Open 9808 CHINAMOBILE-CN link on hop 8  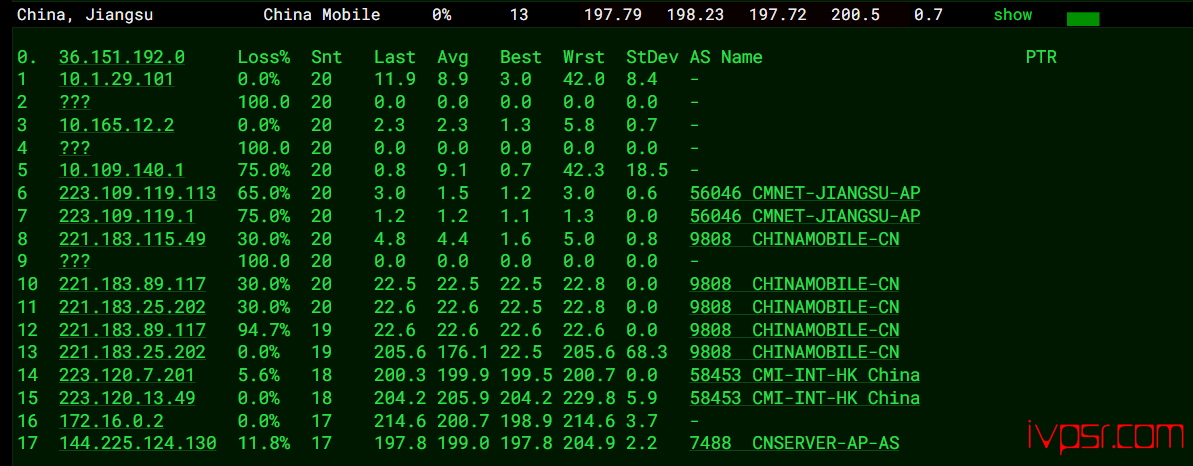click(x=794, y=239)
